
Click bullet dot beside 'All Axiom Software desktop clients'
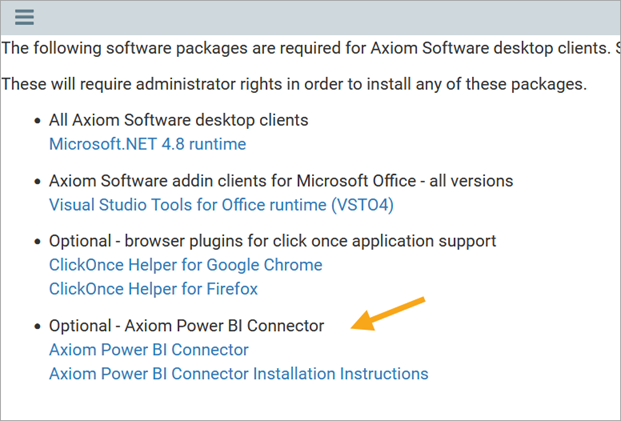click(x=38, y=121)
